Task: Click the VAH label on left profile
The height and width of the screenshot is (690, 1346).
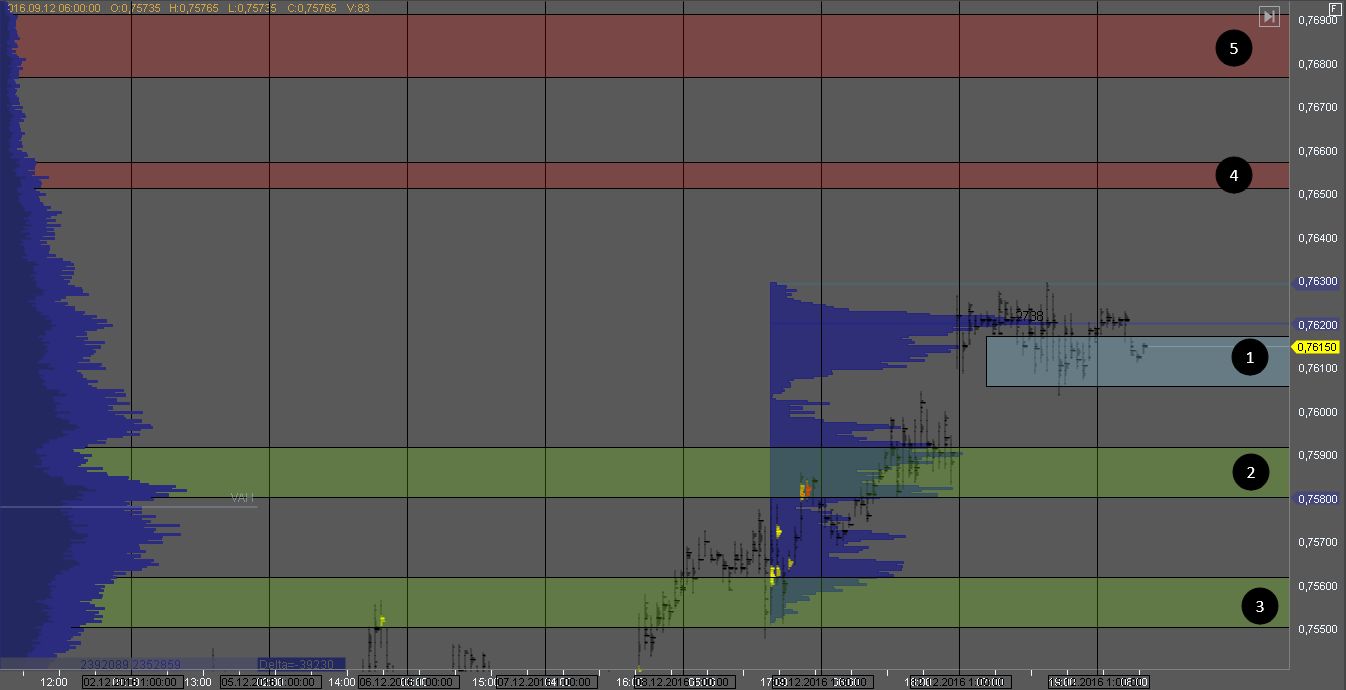Action: click(x=242, y=497)
